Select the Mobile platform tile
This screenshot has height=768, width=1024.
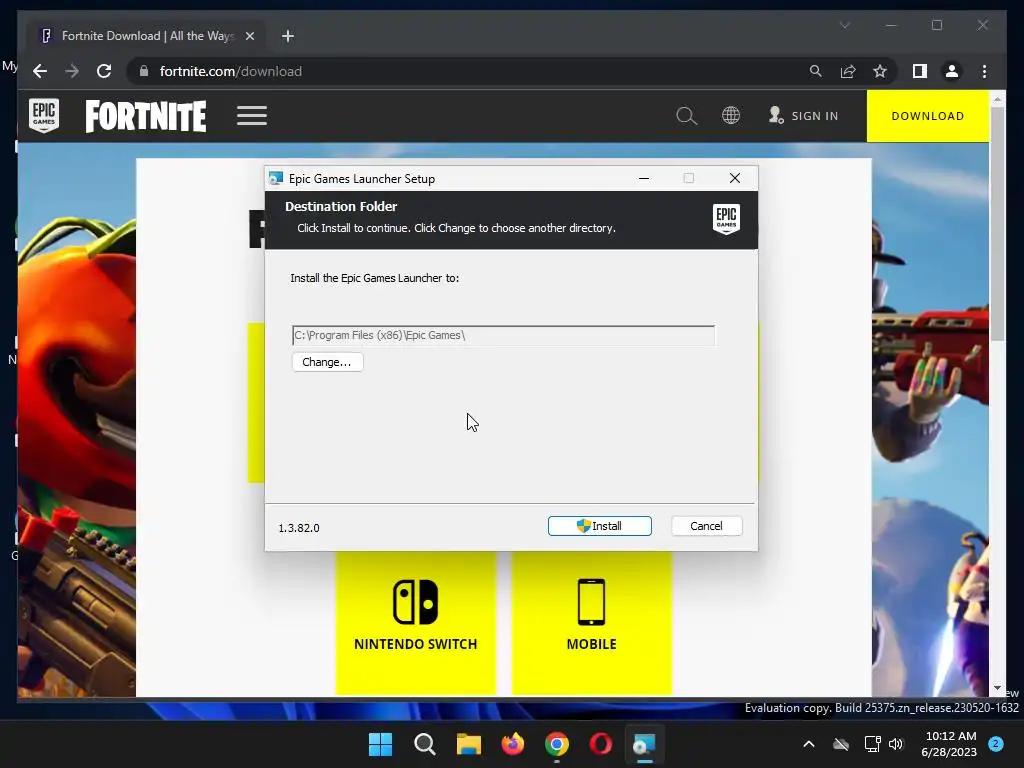click(592, 622)
